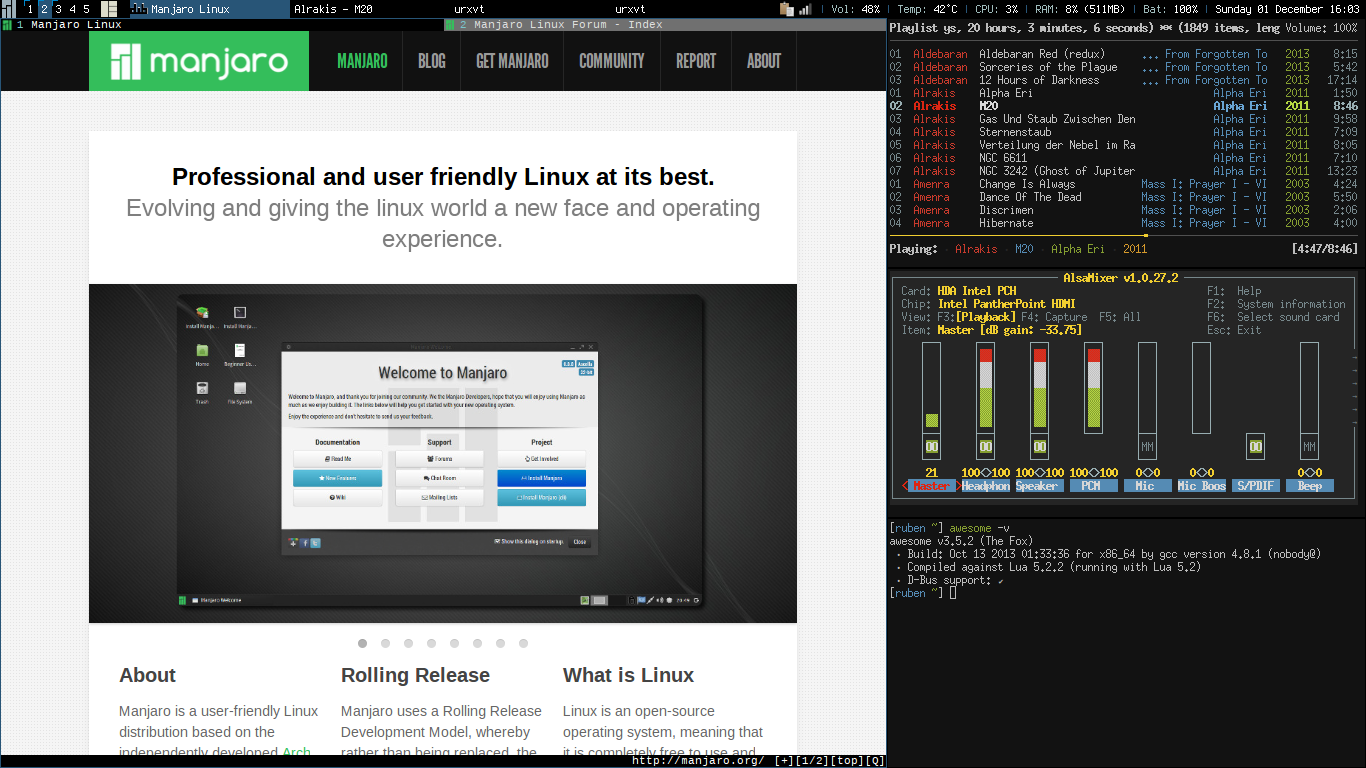This screenshot has height=768, width=1366.
Task: Click 'F6: Select sound card' in AlsaMixer
Action: click(x=1273, y=317)
